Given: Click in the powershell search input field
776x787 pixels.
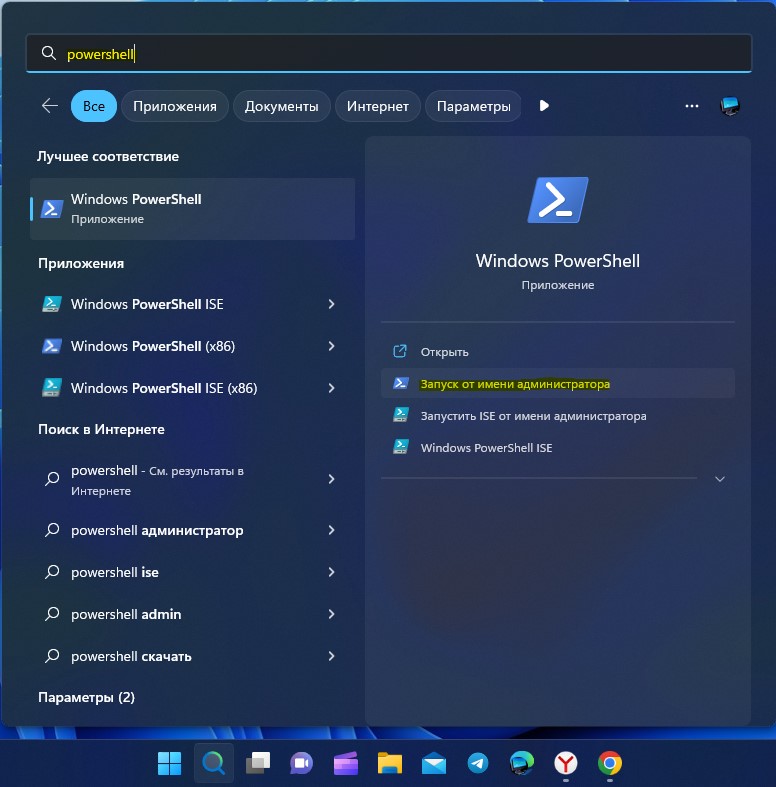Looking at the screenshot, I should [x=389, y=53].
